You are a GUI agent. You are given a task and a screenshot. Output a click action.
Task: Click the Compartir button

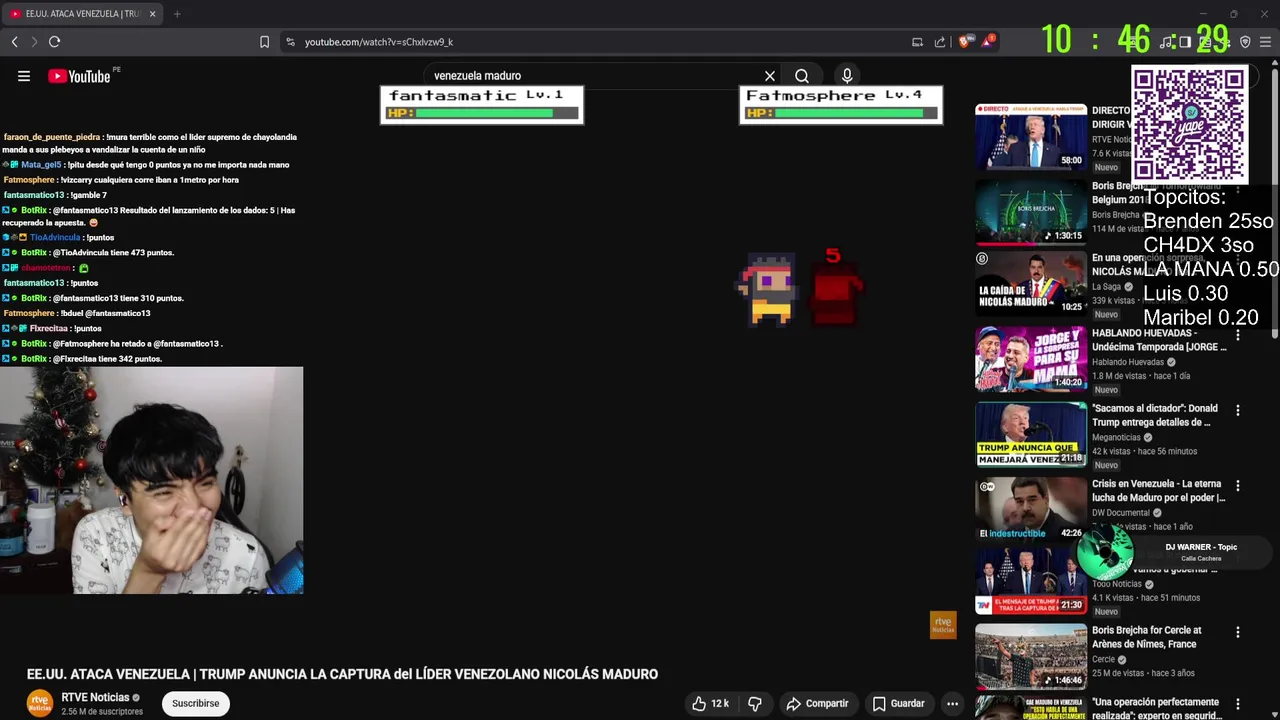(817, 704)
